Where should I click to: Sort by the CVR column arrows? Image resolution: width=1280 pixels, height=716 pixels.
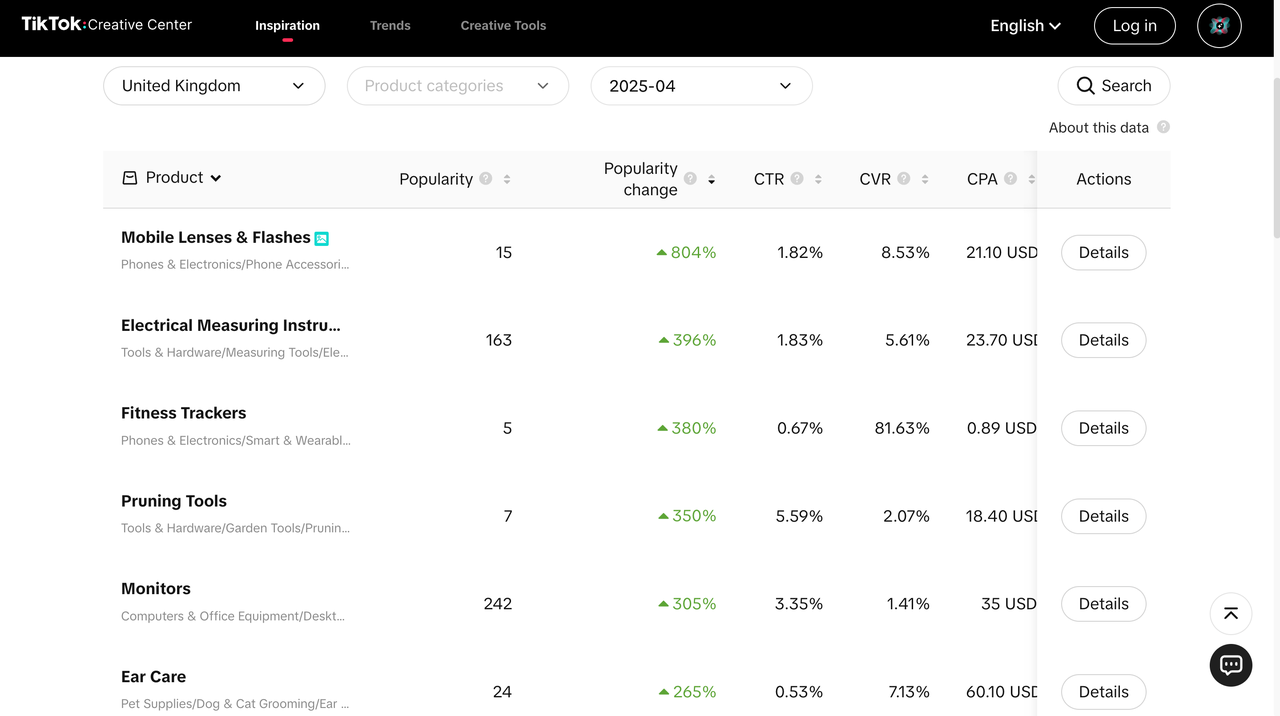pos(925,179)
